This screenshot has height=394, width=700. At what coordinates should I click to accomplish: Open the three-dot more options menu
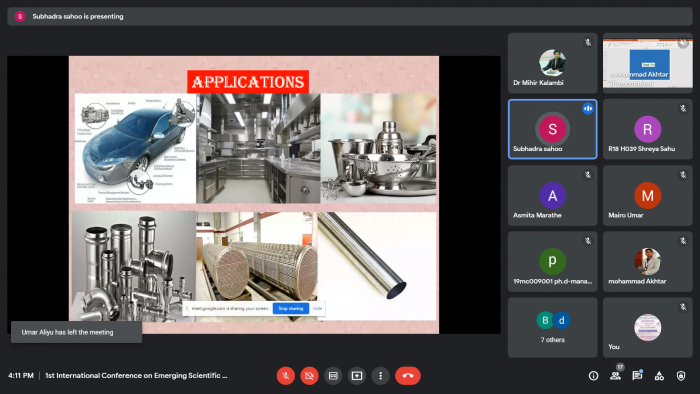click(380, 376)
